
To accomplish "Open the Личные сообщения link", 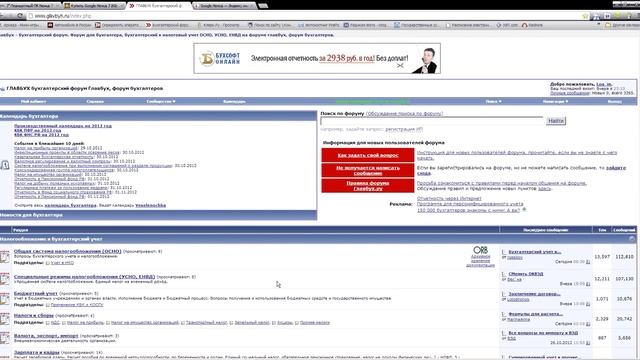I will 569,93.
